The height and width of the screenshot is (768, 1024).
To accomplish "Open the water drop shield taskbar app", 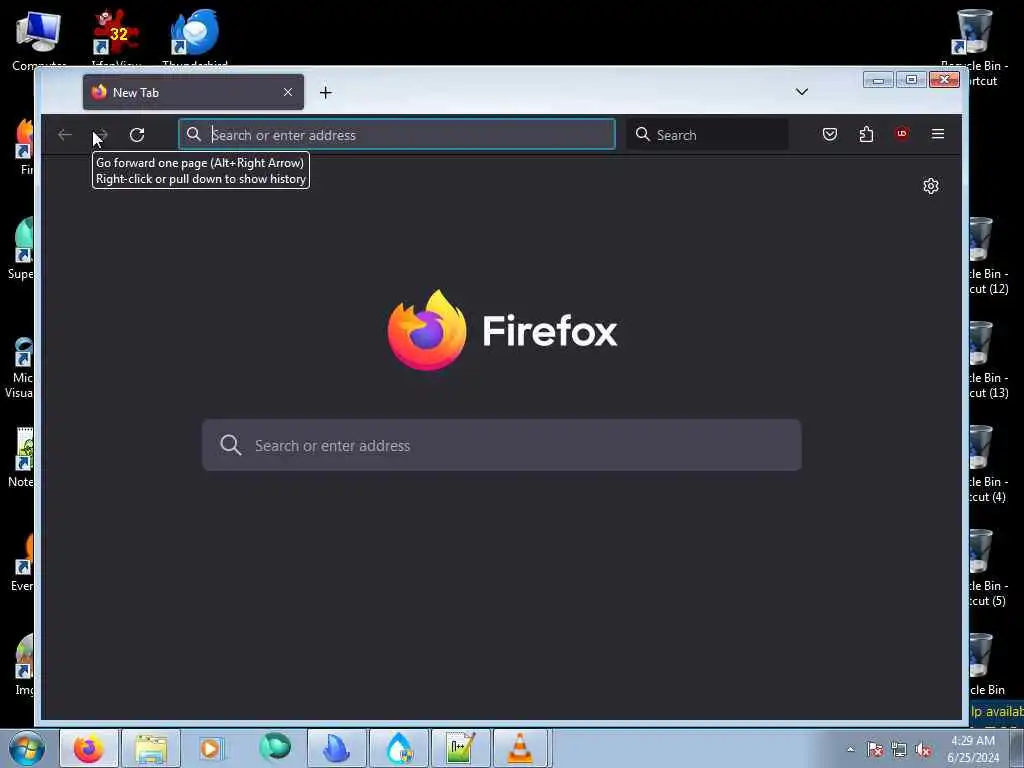I will tap(398, 748).
